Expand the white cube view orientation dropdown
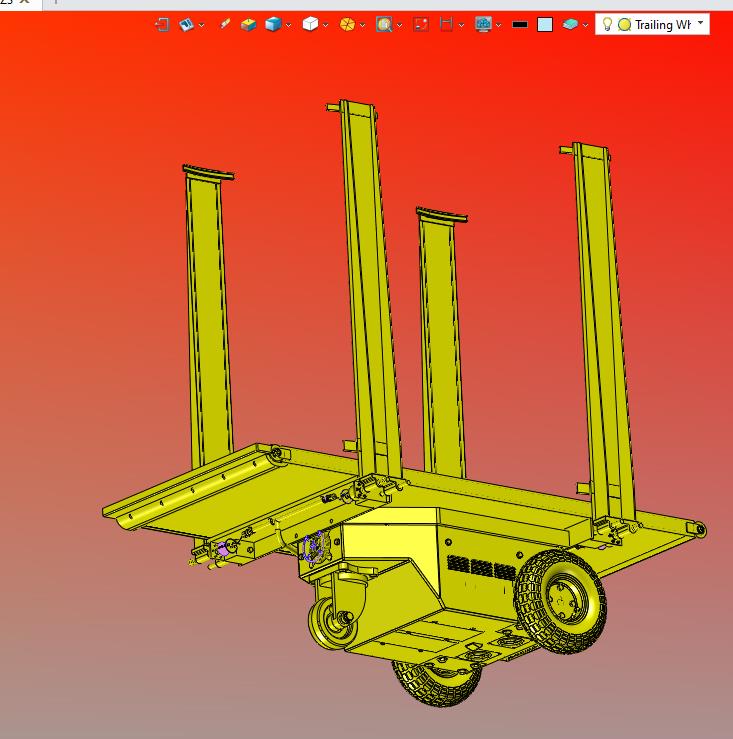This screenshot has width=733, height=739. click(x=325, y=25)
